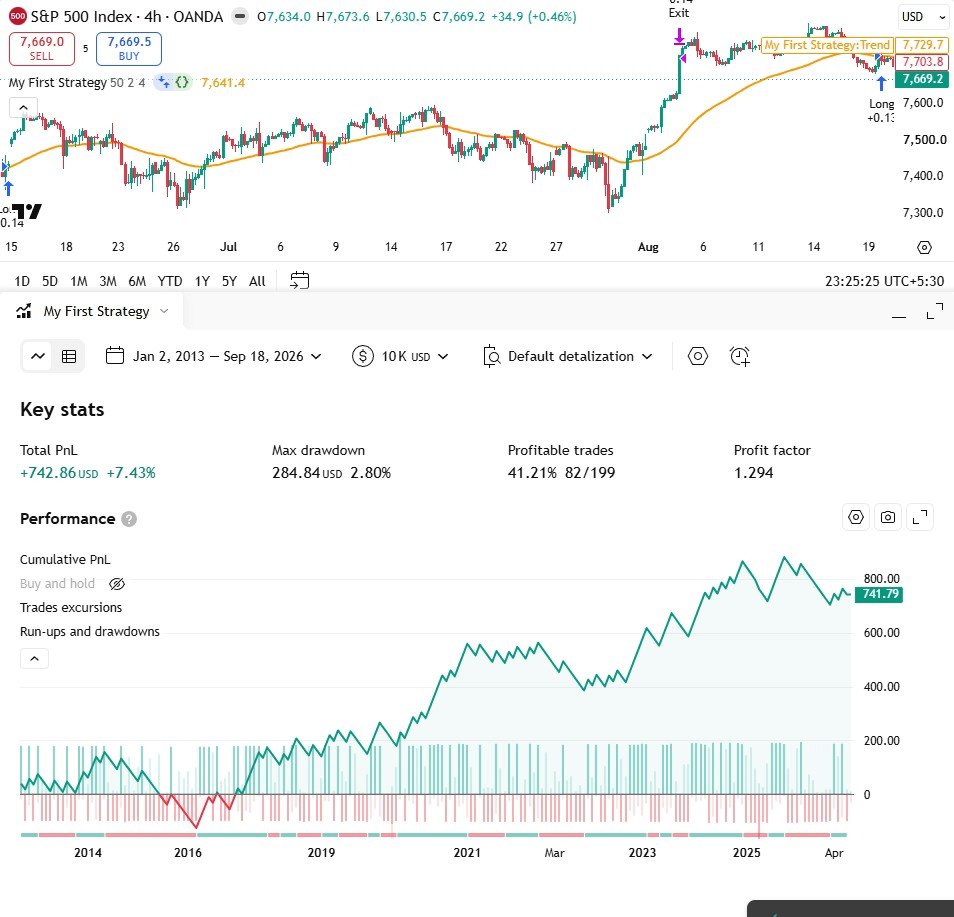Select the 1Y time range

202,281
